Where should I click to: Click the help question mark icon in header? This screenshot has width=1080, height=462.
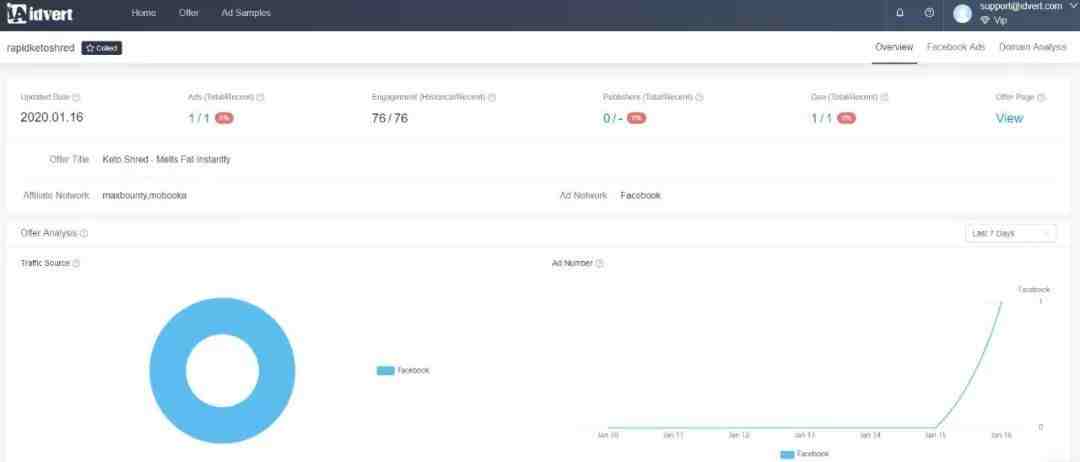(x=929, y=13)
